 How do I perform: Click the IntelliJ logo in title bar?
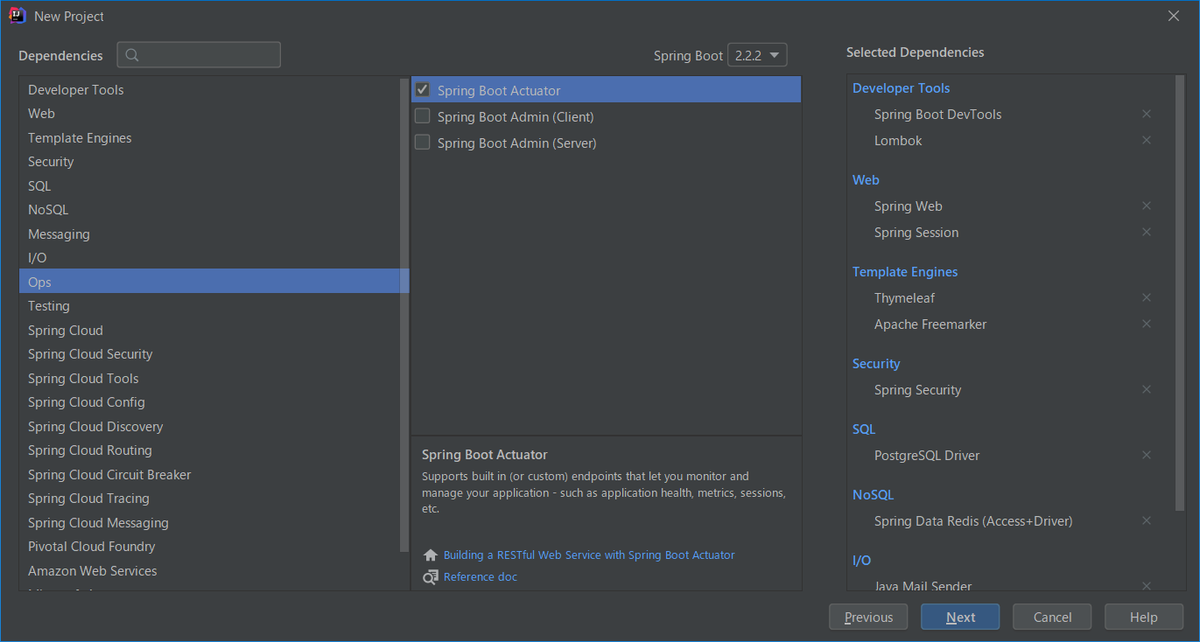pyautogui.click(x=16, y=16)
